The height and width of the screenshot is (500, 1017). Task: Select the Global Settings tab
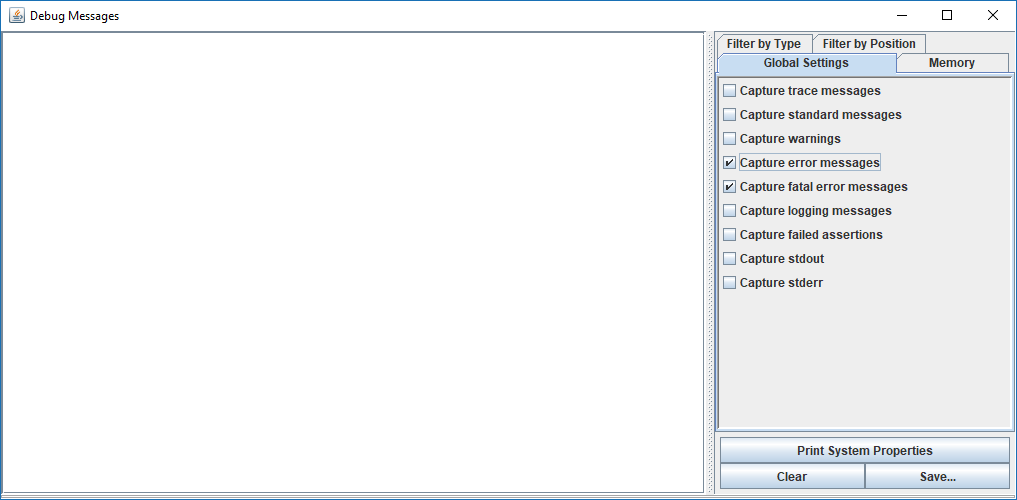click(805, 63)
